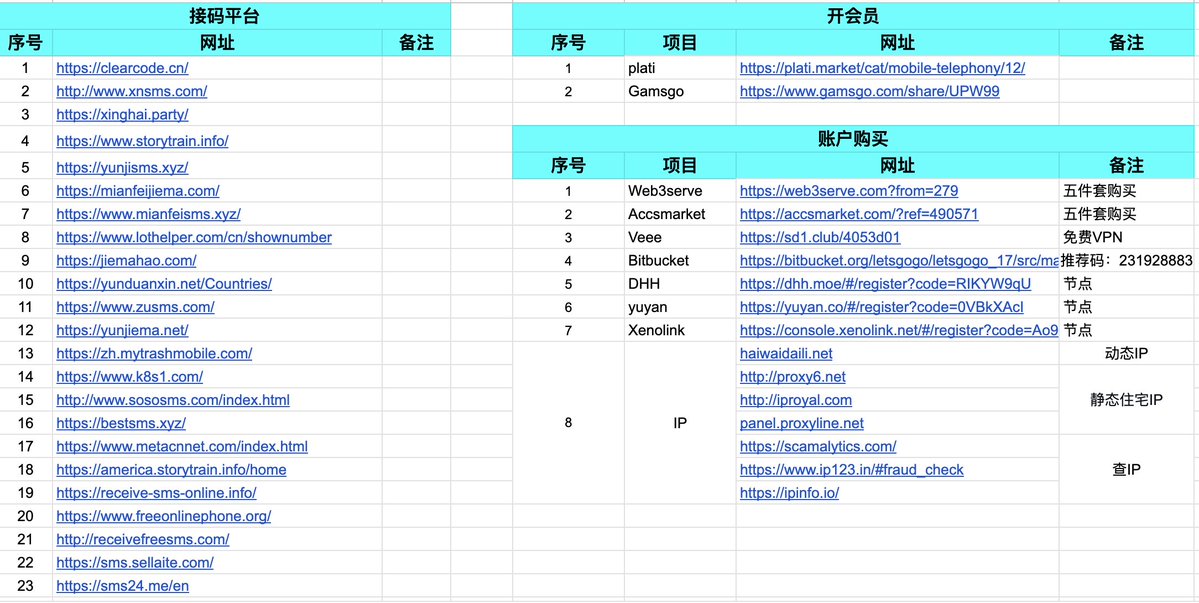Select 节点 note in DHH row
The height and width of the screenshot is (603, 1199).
pyautogui.click(x=1126, y=284)
